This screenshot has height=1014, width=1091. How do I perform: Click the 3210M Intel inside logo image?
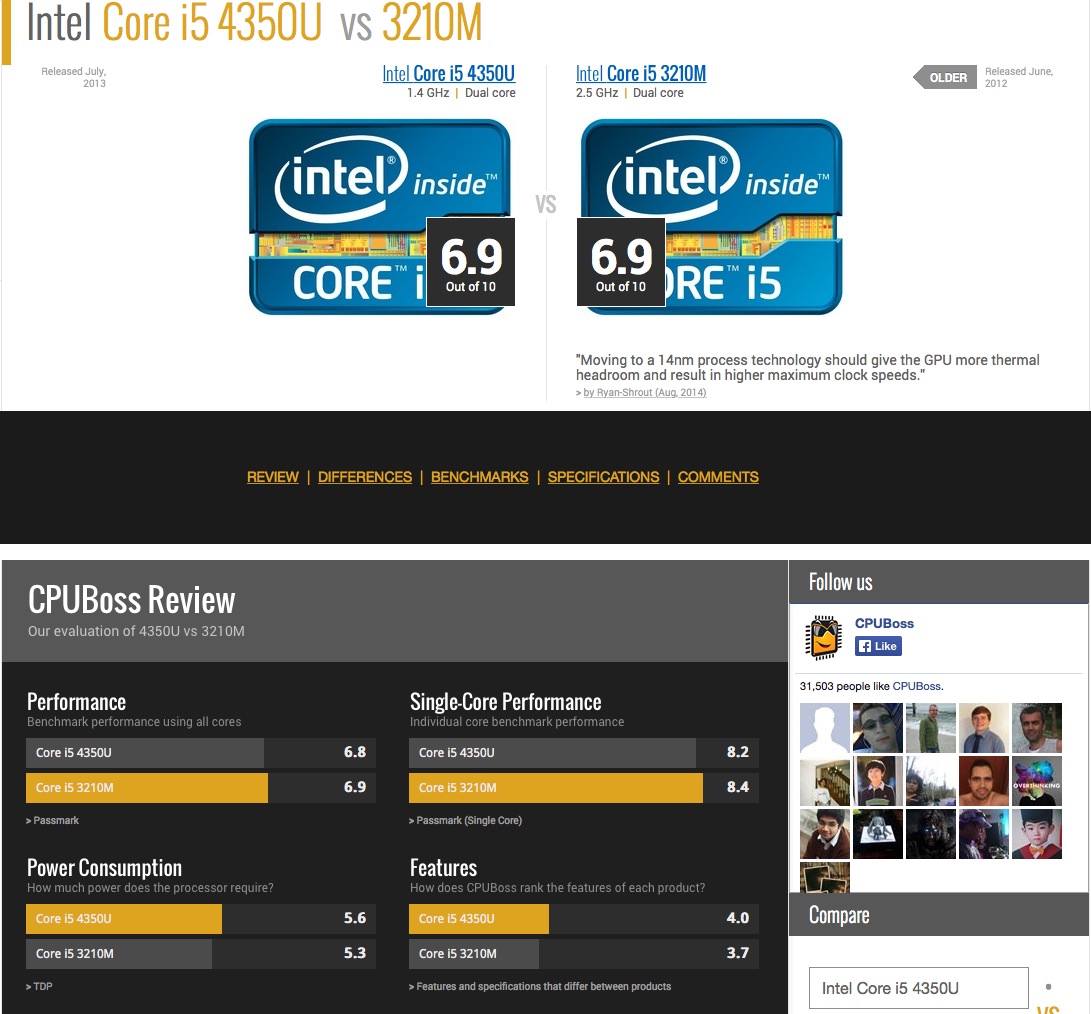tap(712, 216)
